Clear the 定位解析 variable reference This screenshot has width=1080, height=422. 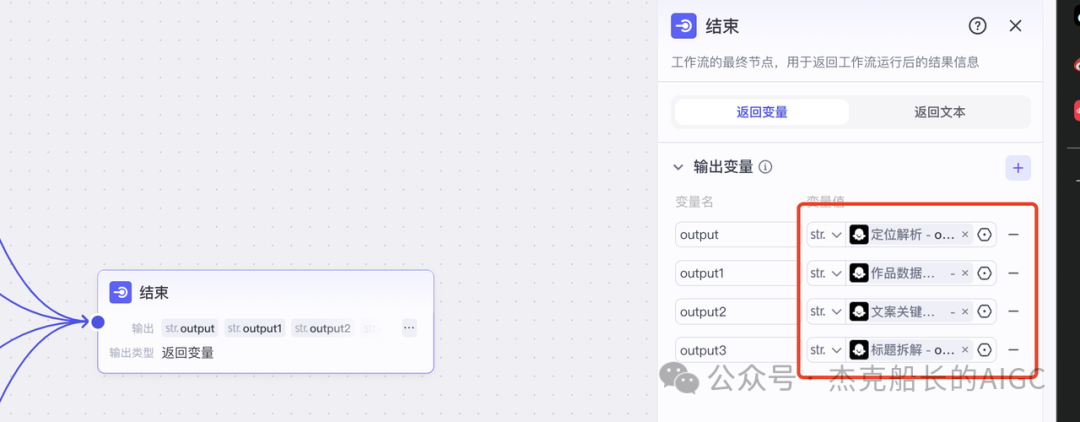965,235
